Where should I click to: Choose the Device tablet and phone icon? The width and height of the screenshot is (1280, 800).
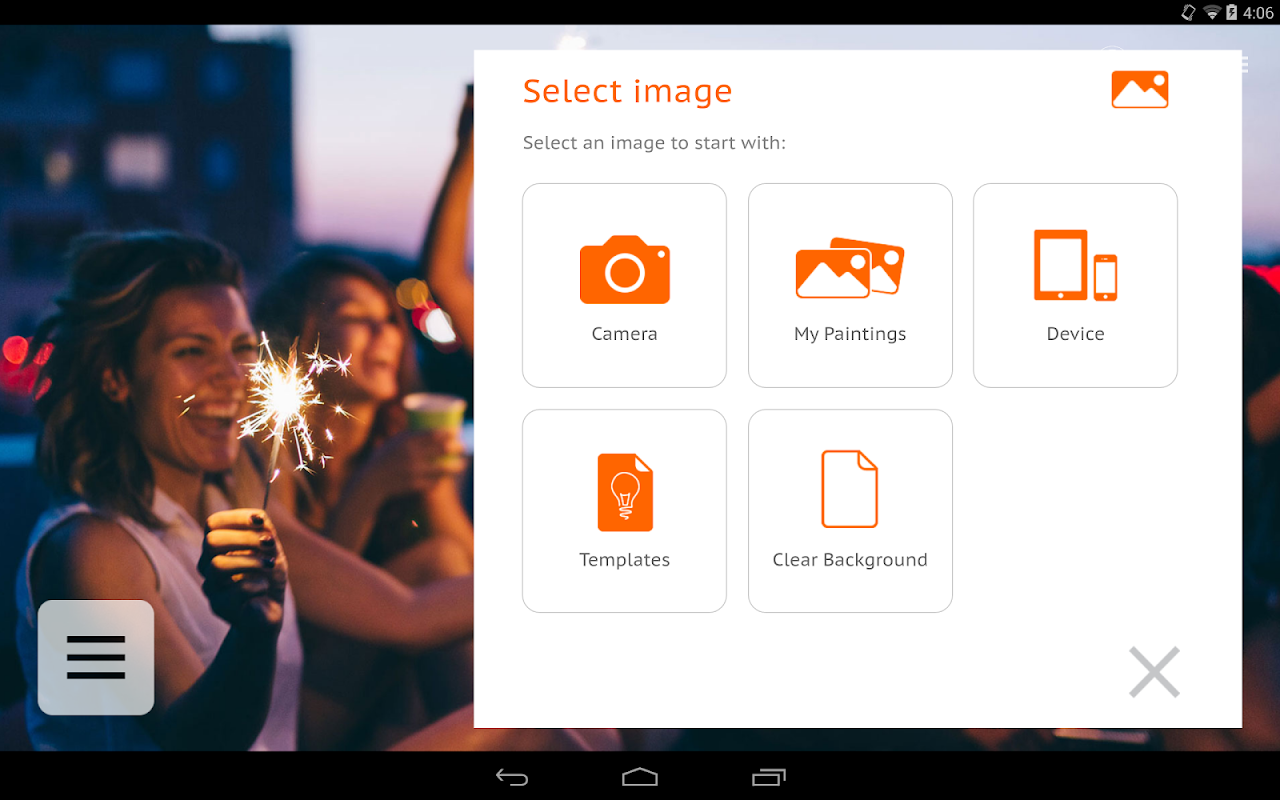click(x=1075, y=265)
